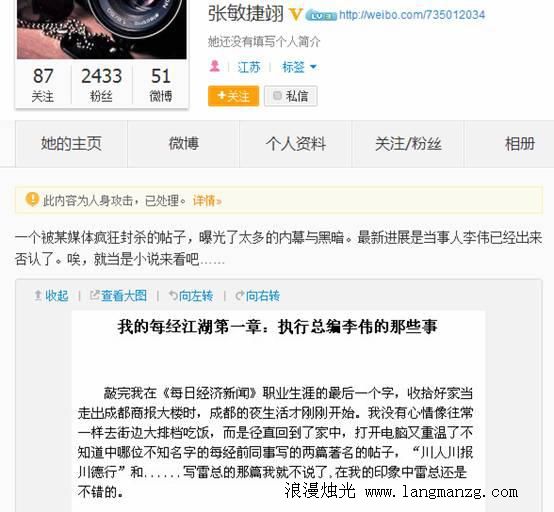Click the 江苏 location link
Screen dimensions: 554x512
[249, 67]
